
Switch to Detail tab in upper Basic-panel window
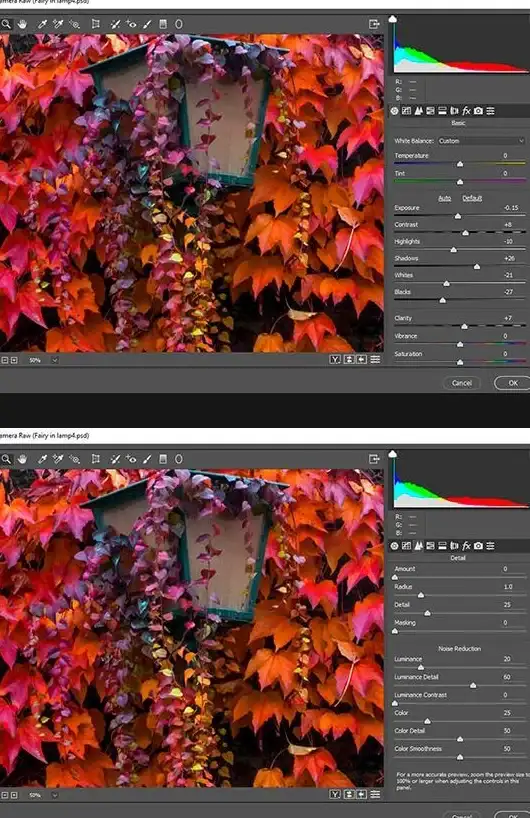point(418,111)
